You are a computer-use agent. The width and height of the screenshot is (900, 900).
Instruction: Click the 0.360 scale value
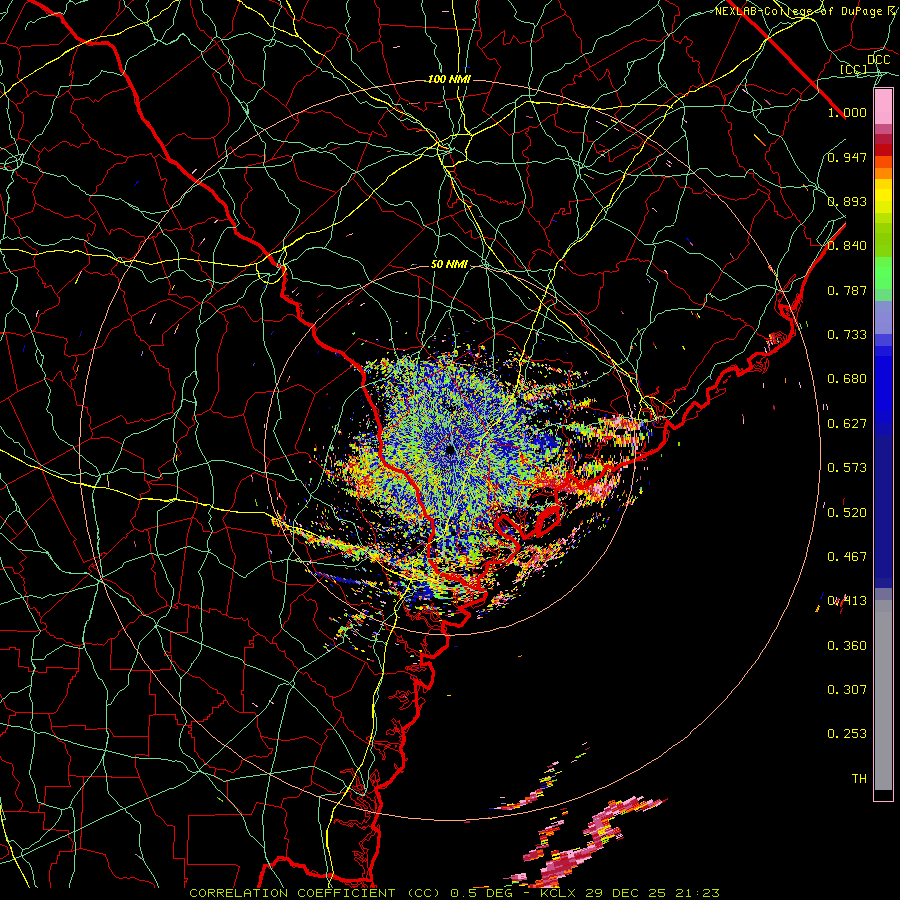[x=847, y=646]
